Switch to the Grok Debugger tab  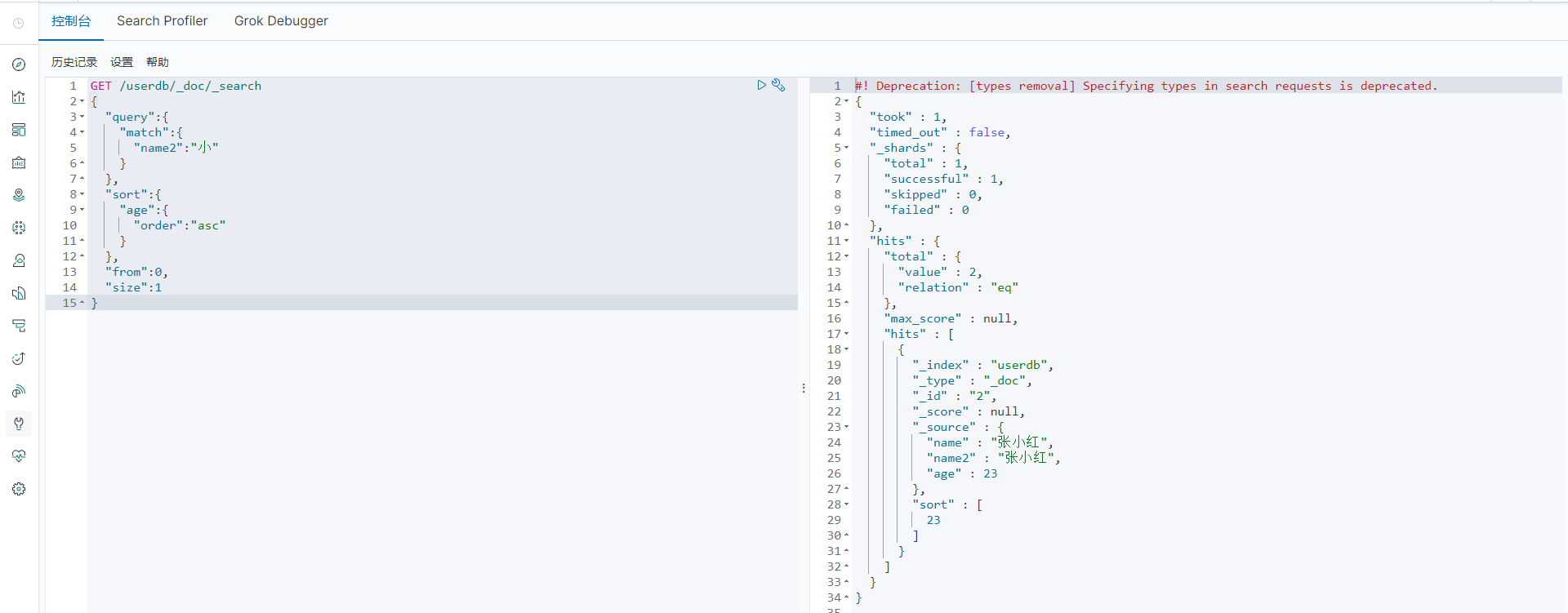281,21
